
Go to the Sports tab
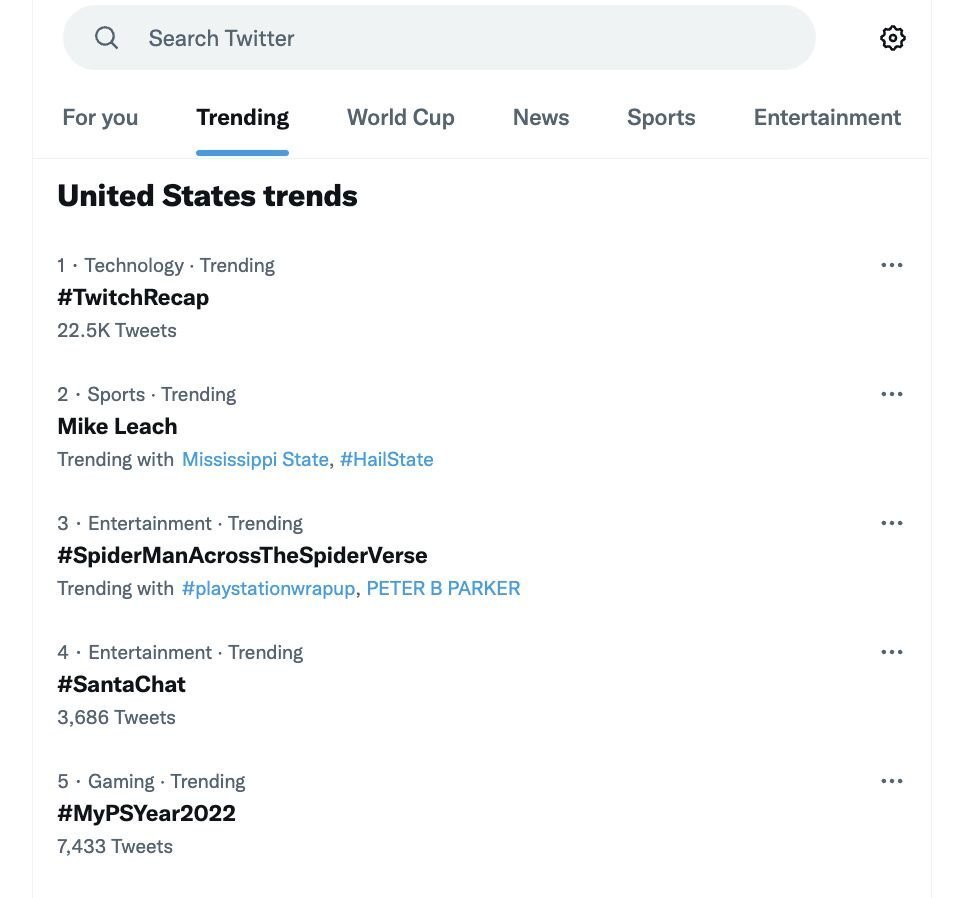(x=662, y=117)
